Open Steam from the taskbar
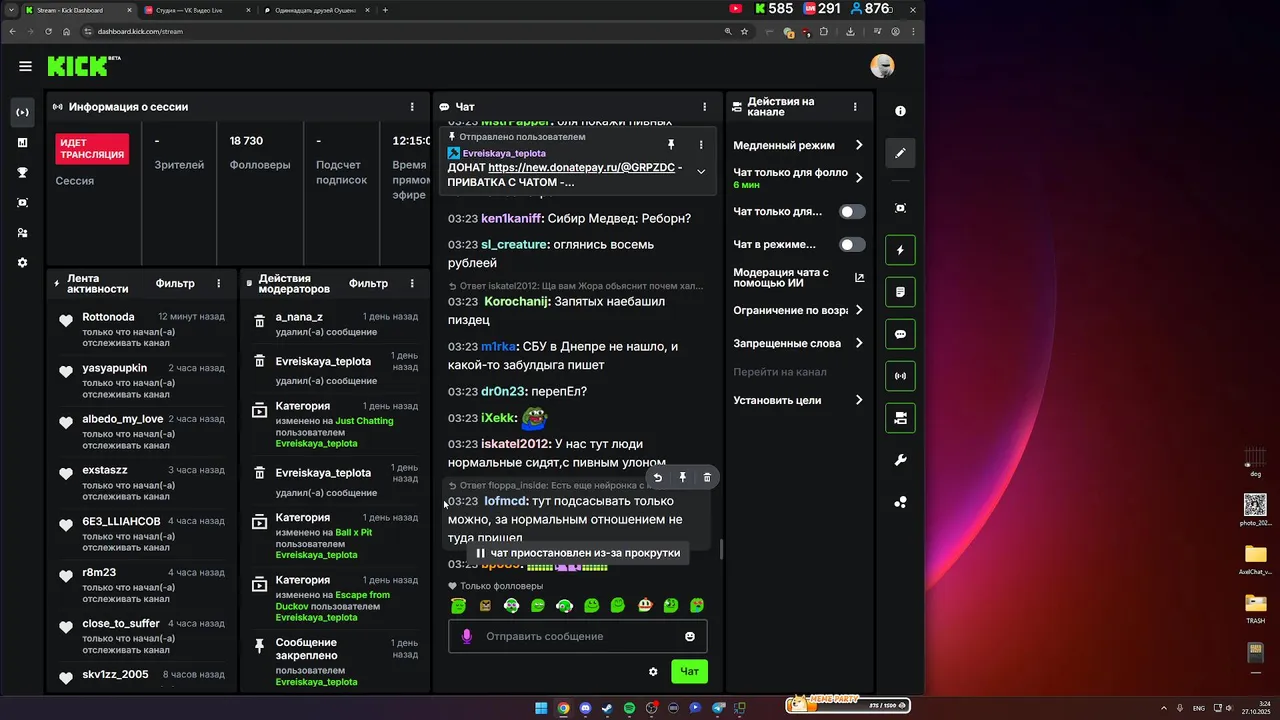Viewport: 1280px width, 720px height. pyautogui.click(x=607, y=708)
